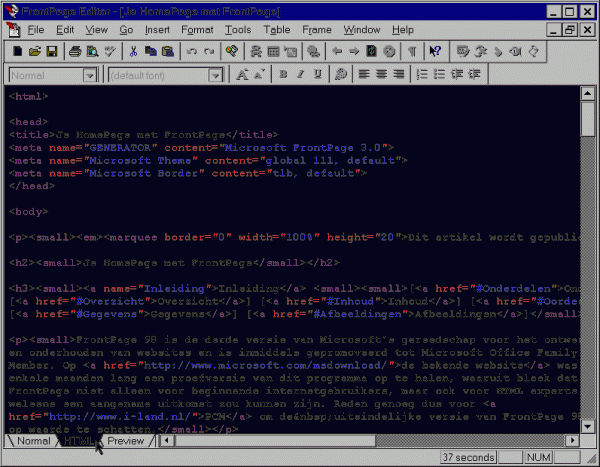This screenshot has width=600, height=467.
Task: Open the Edit menu
Action: [x=65, y=30]
